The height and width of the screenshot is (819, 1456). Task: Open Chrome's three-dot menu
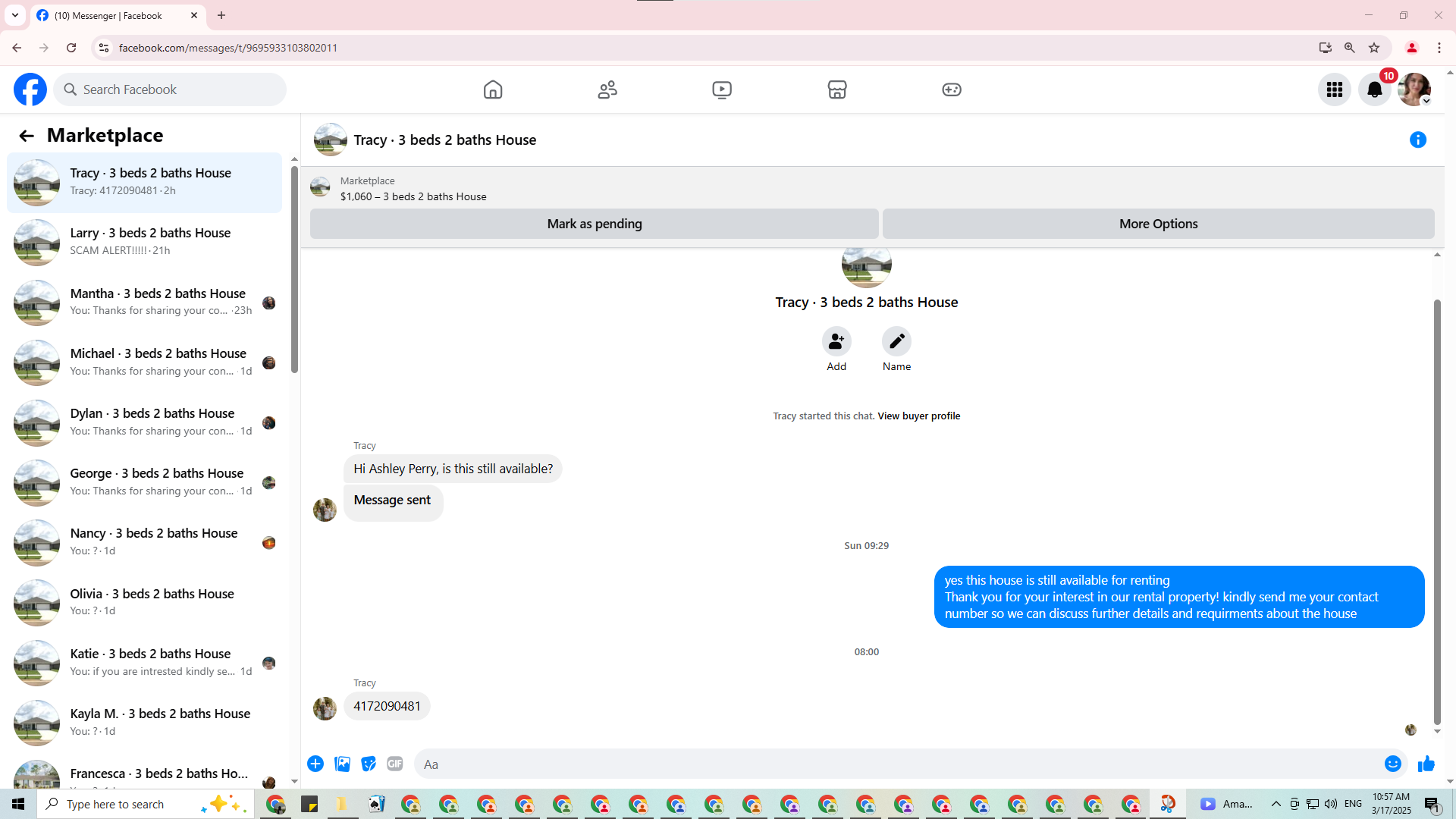click(1439, 48)
